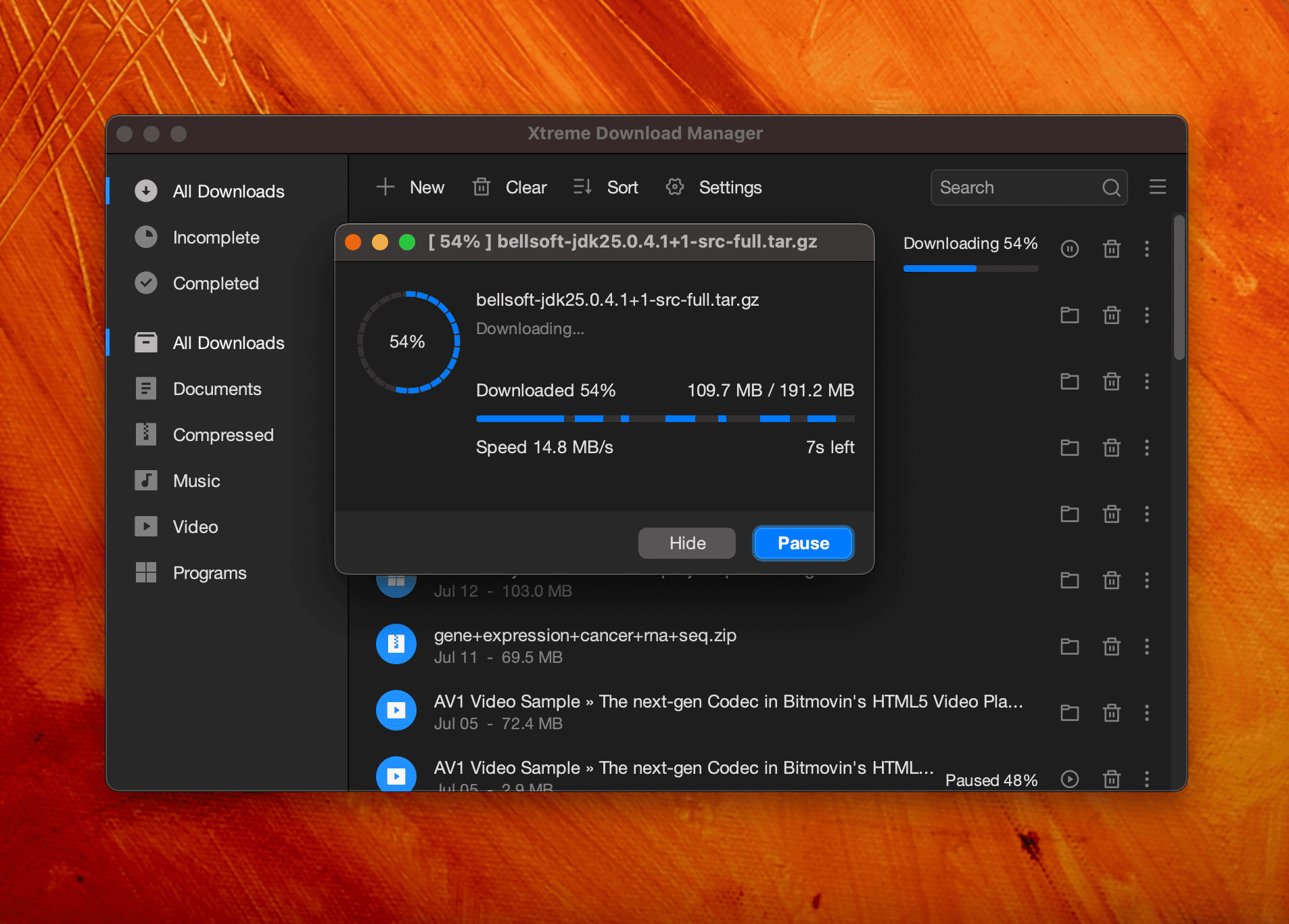The image size is (1289, 924).
Task: Open more options for gene+expression zip row
Action: point(1147,647)
